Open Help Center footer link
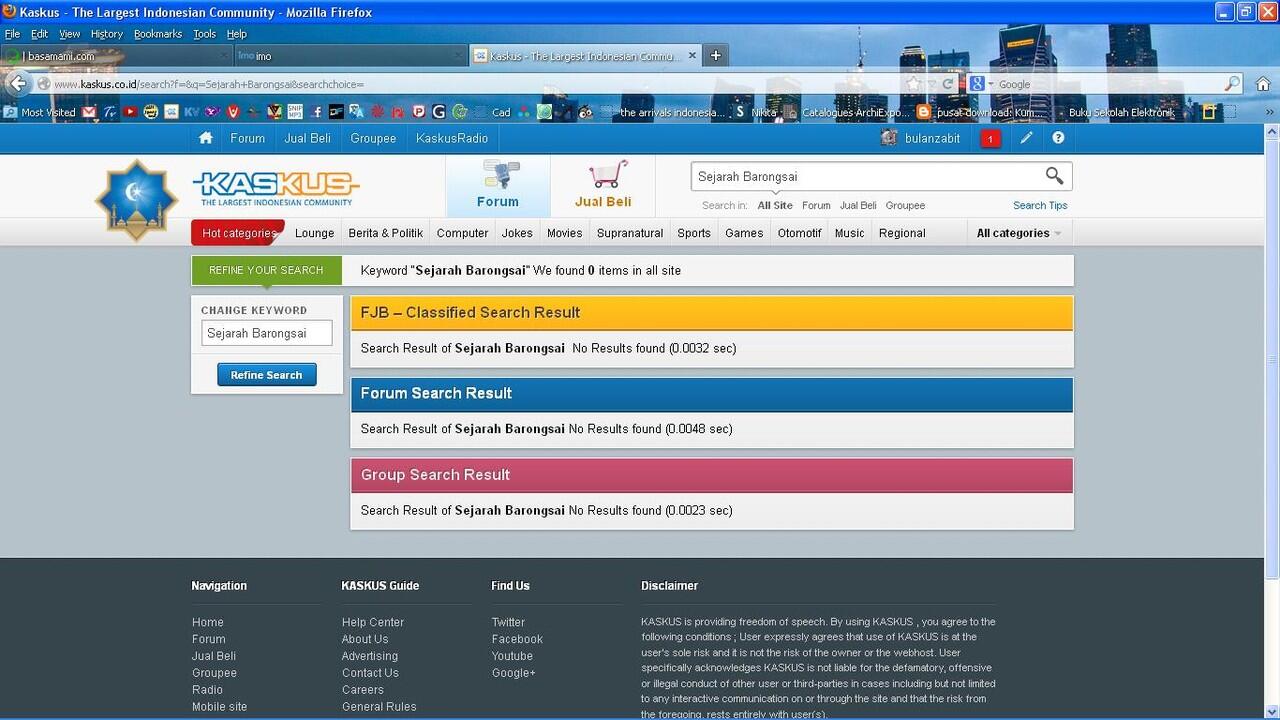The width and height of the screenshot is (1280, 720). [x=373, y=622]
